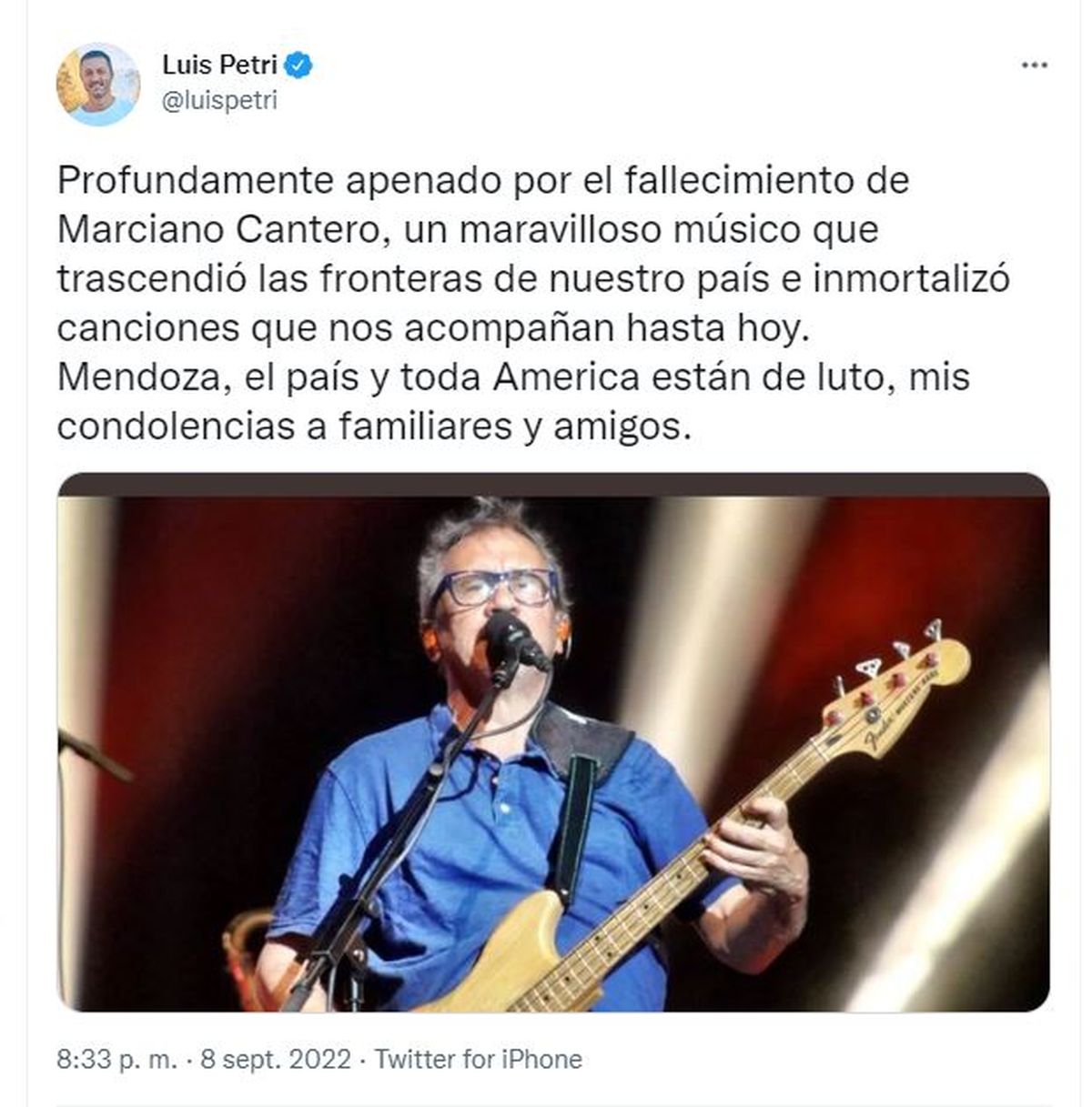Click the tweet line starting "Profundamente apenado"
This screenshot has height=1107, width=1092.
(x=483, y=180)
